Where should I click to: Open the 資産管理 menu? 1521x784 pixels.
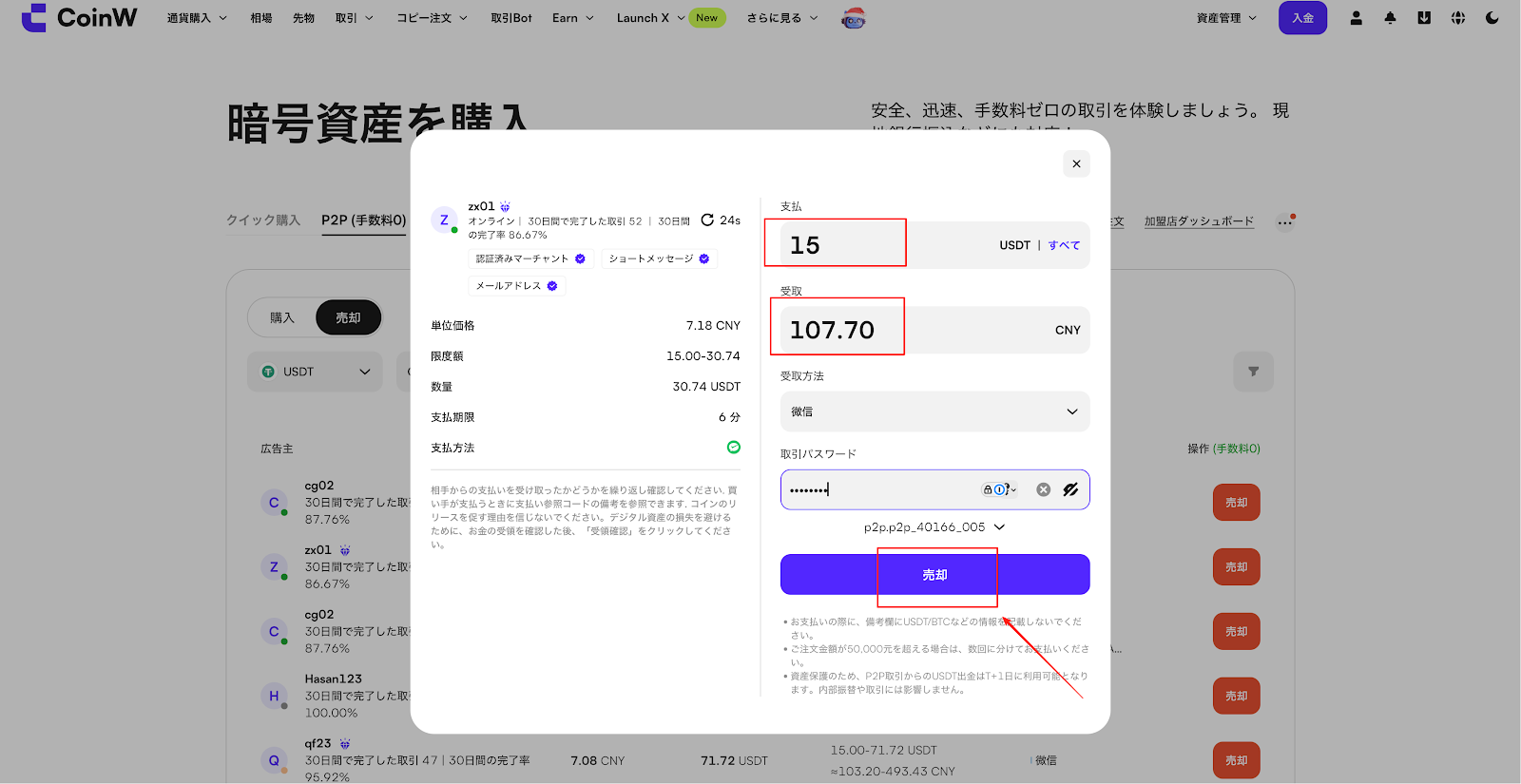[1226, 18]
